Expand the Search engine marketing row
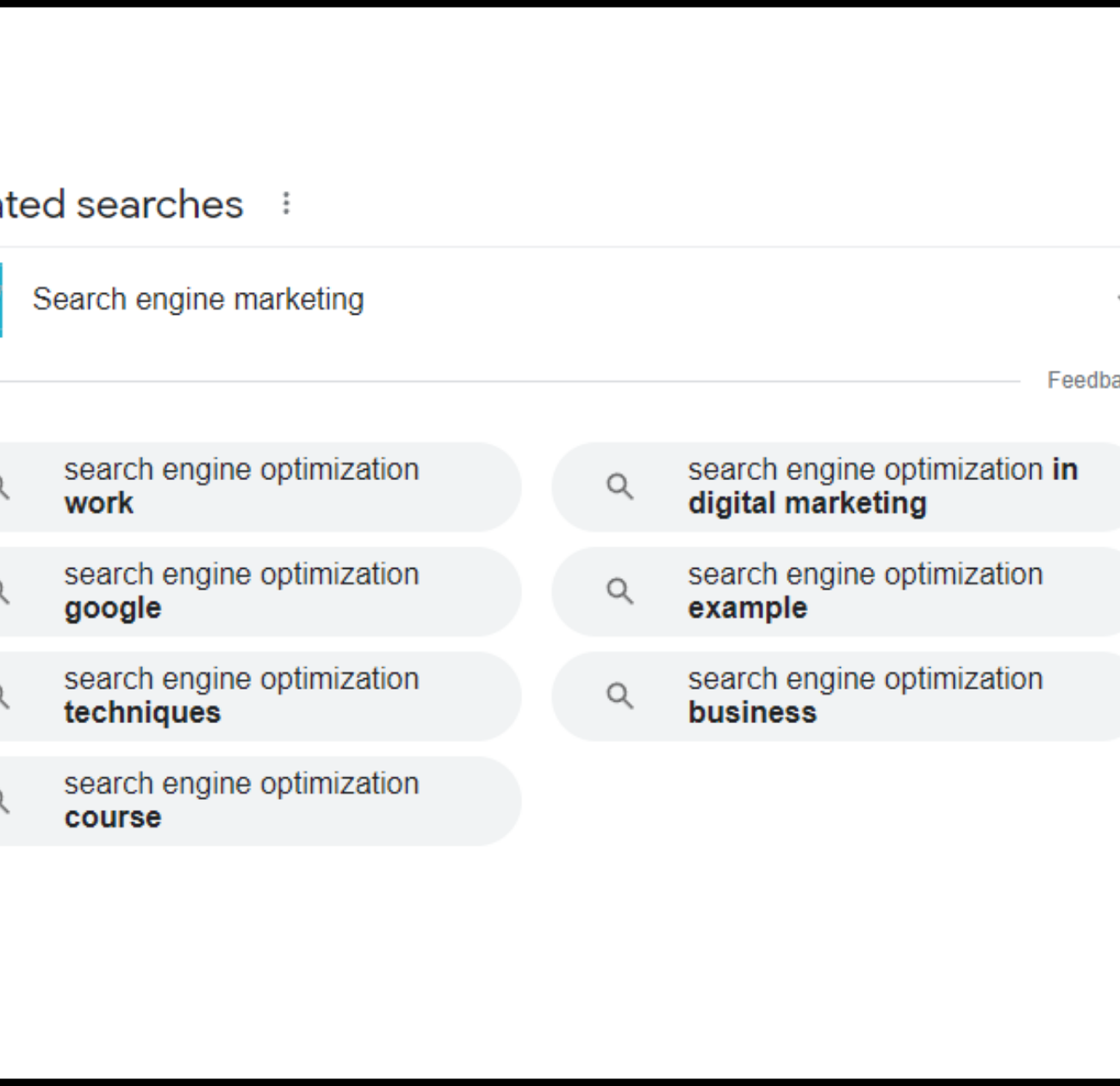1120x1086 pixels. pos(560,300)
